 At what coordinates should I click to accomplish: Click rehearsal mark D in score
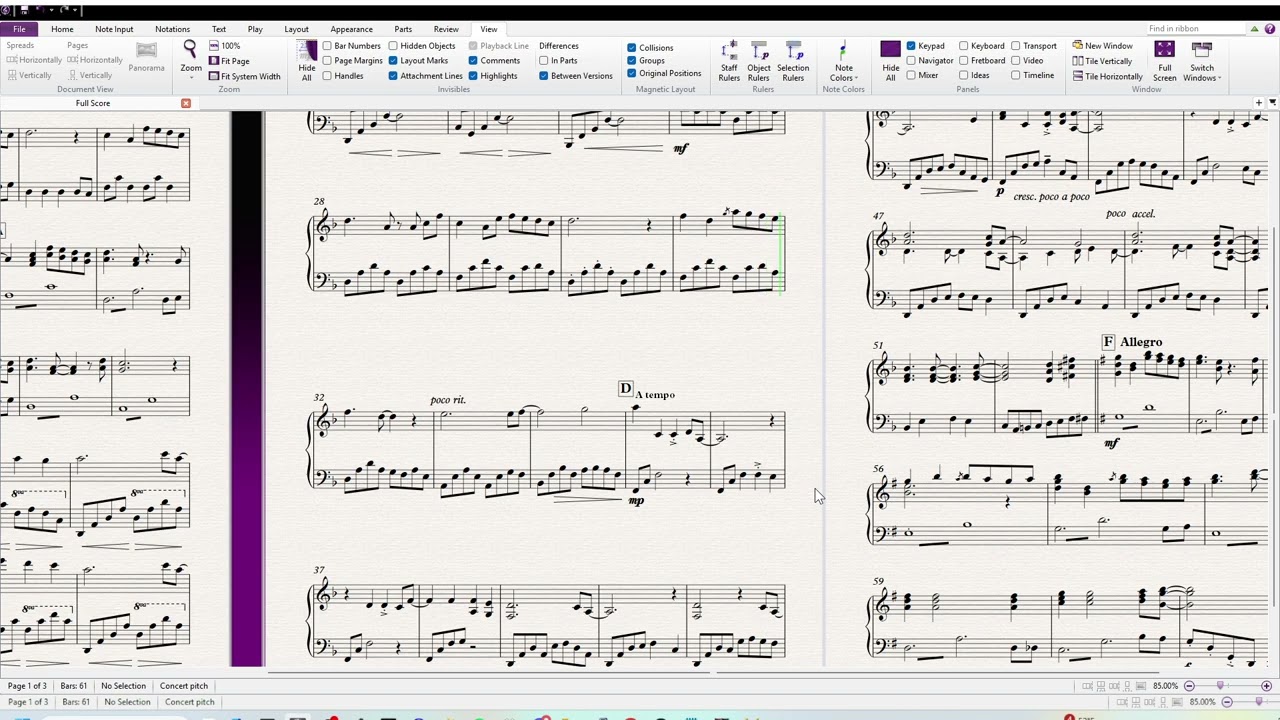click(x=626, y=388)
